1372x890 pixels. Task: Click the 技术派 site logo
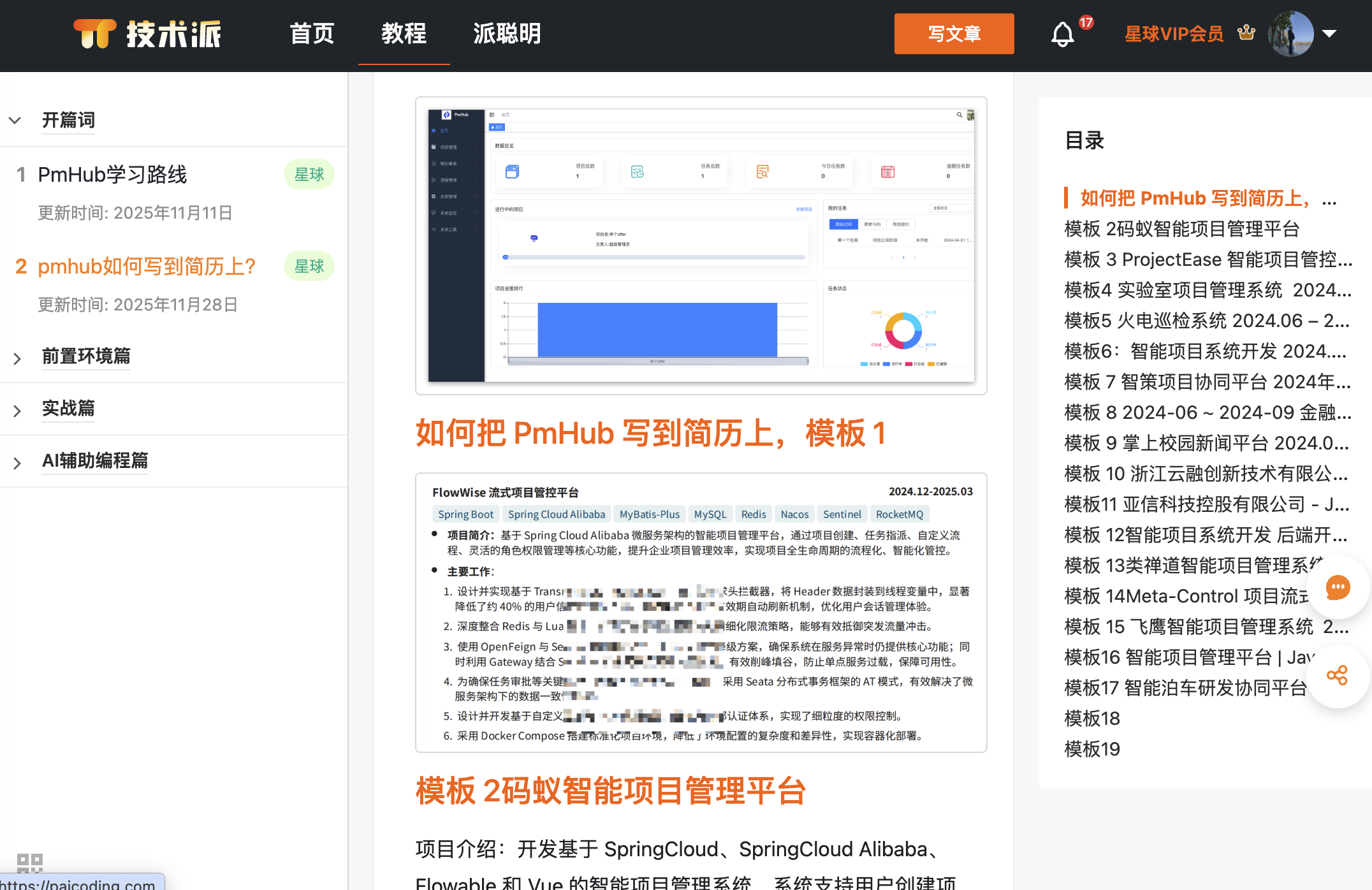[x=147, y=33]
